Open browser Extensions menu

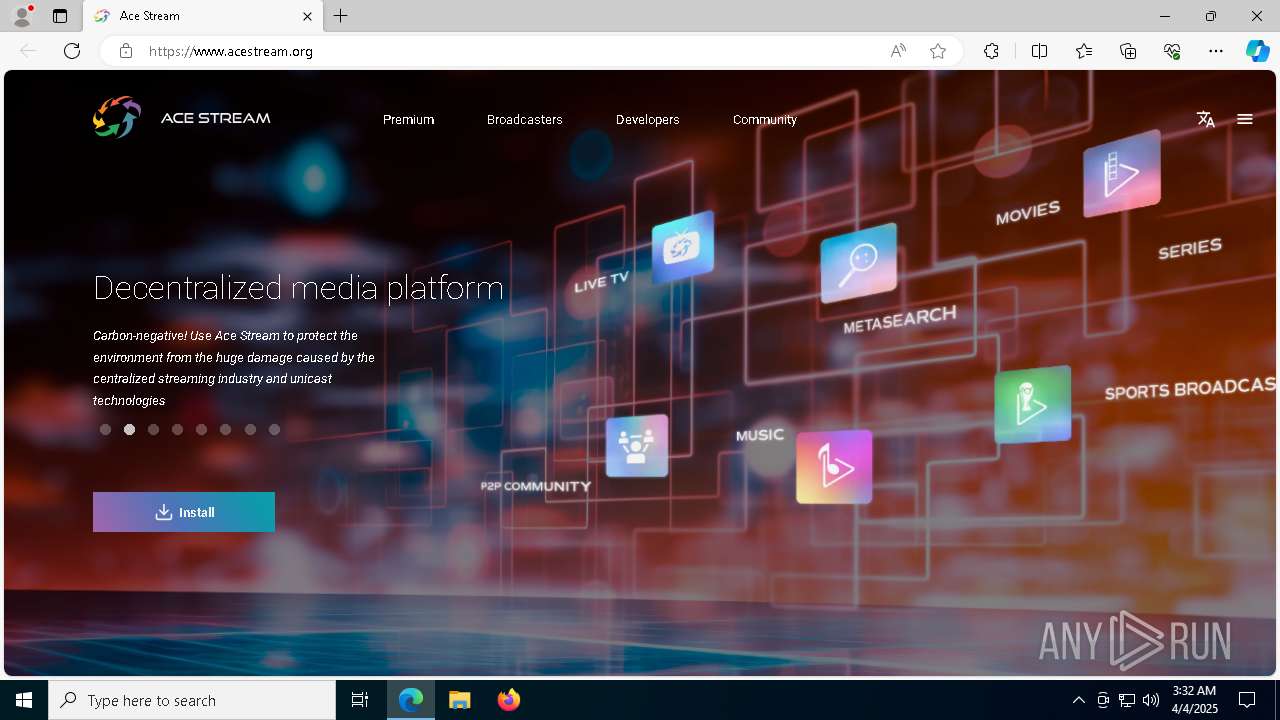[x=991, y=51]
